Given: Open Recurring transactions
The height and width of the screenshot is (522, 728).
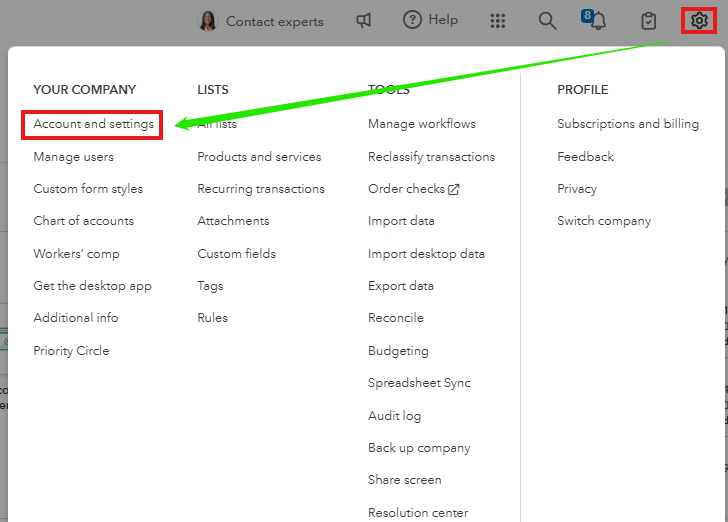Looking at the screenshot, I should tap(261, 189).
